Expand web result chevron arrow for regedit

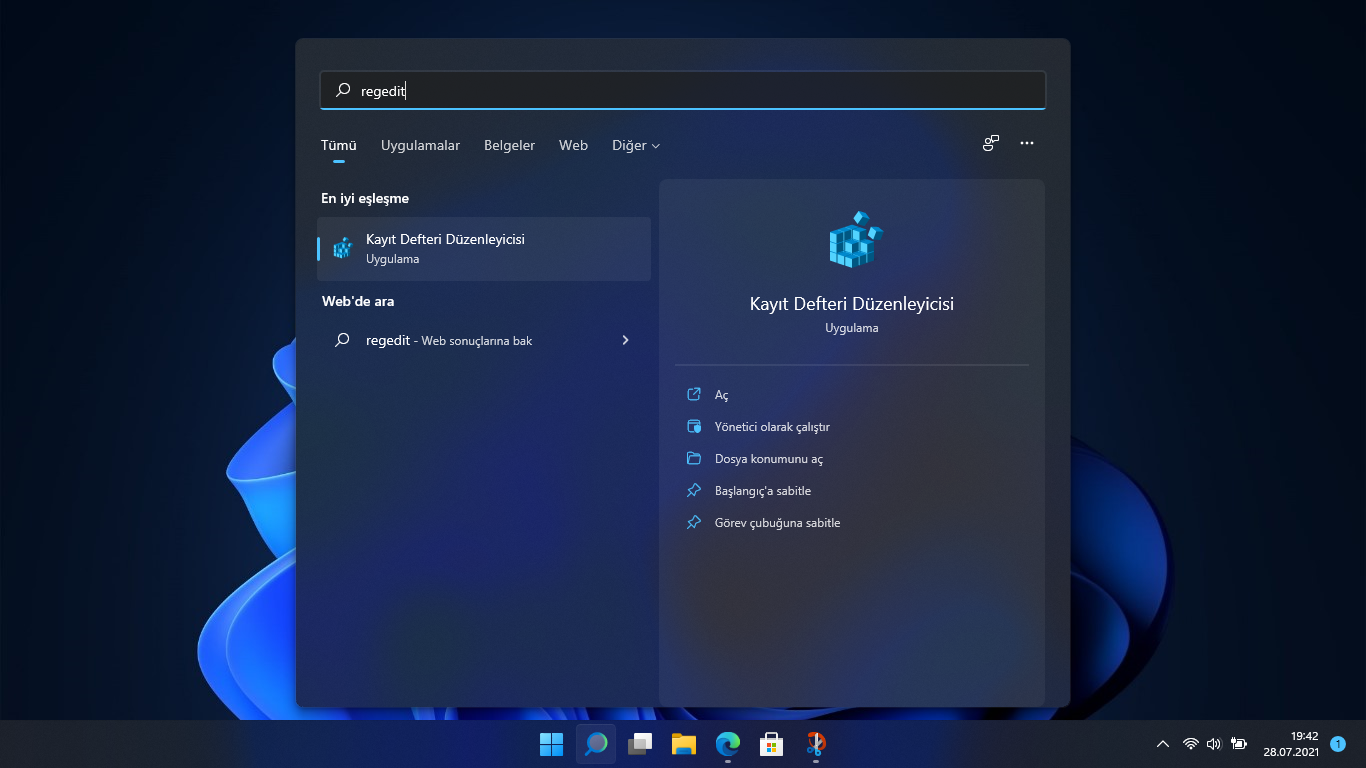(625, 340)
